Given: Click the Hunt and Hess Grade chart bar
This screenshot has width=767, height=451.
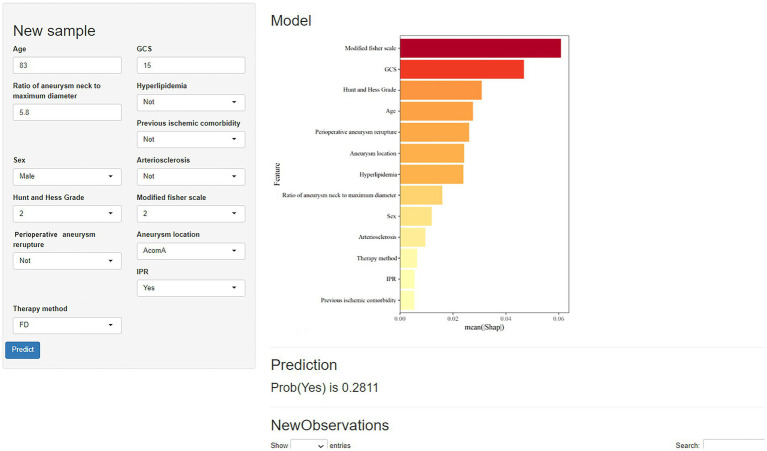Looking at the screenshot, I should pos(441,90).
